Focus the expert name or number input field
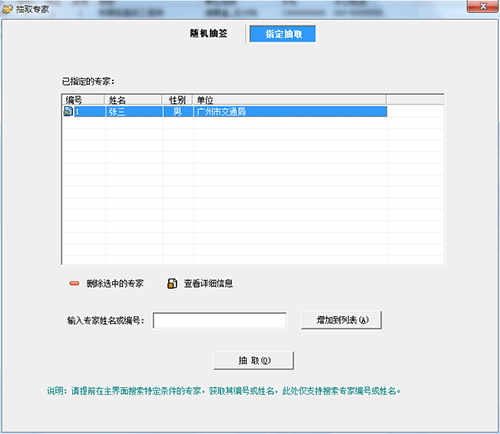The width and height of the screenshot is (500, 434). point(220,321)
